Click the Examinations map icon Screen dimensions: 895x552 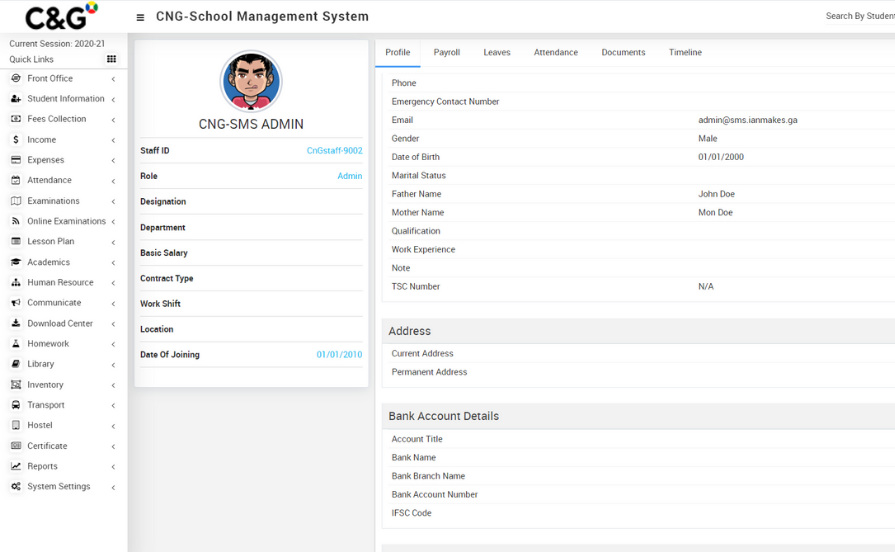pyautogui.click(x=16, y=201)
